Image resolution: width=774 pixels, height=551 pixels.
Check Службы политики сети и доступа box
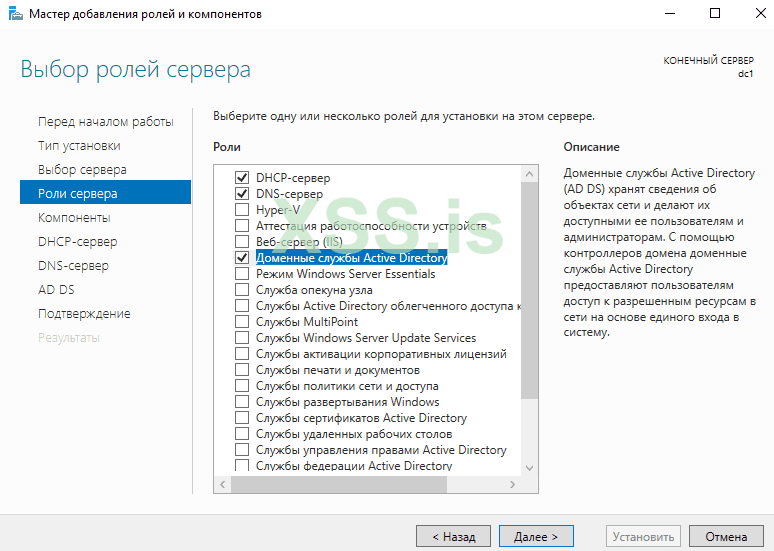click(242, 386)
